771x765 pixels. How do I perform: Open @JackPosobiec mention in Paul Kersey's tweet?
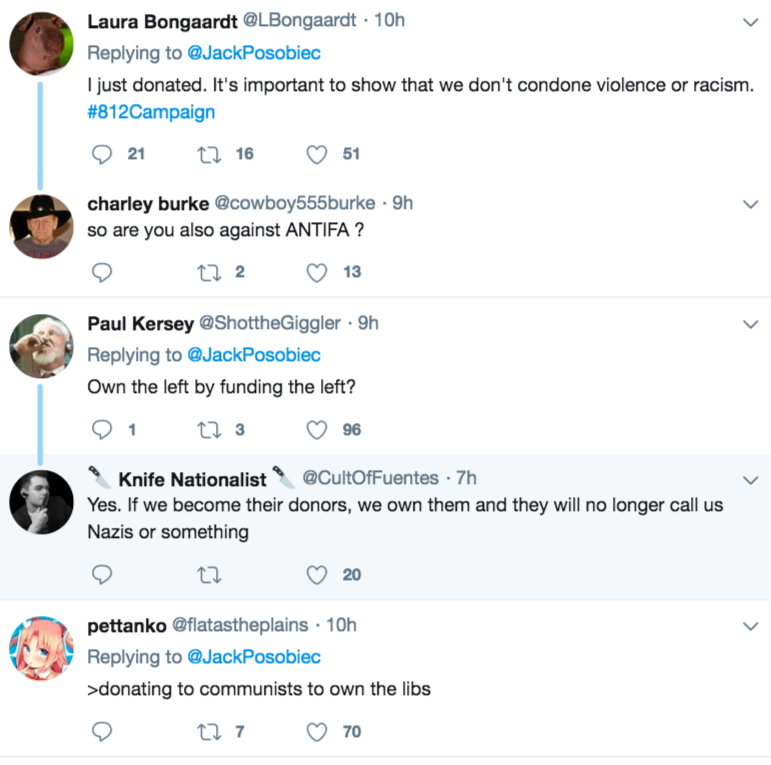[x=254, y=355]
